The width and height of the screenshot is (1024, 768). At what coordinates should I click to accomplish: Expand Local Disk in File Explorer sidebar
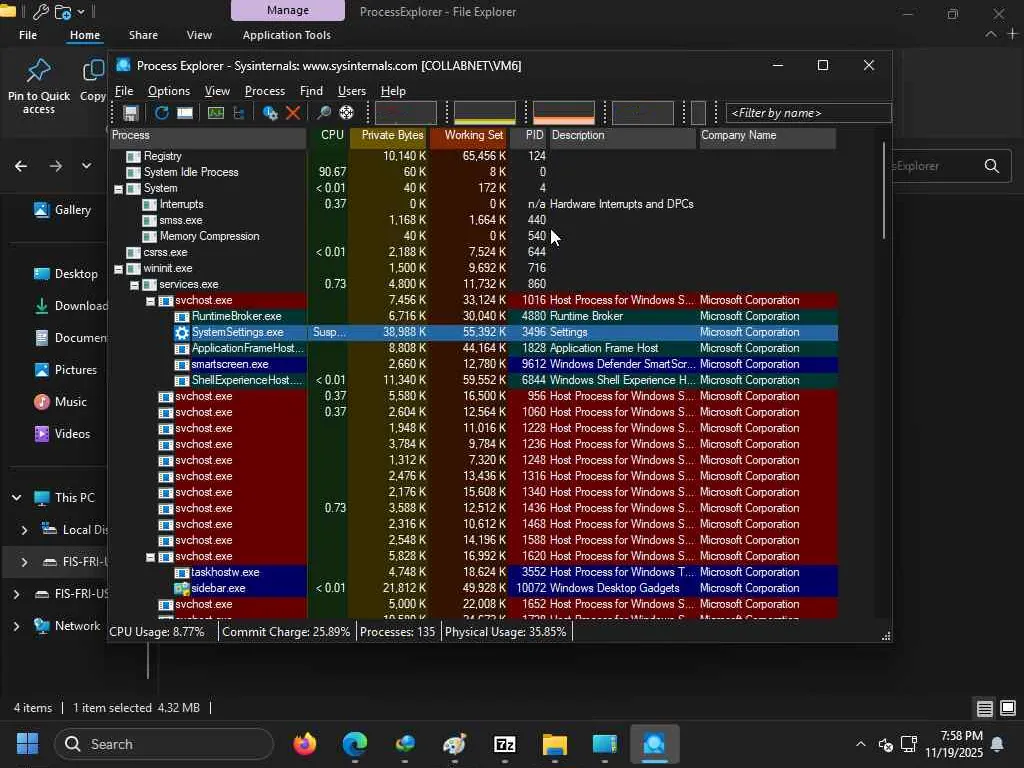(24, 530)
